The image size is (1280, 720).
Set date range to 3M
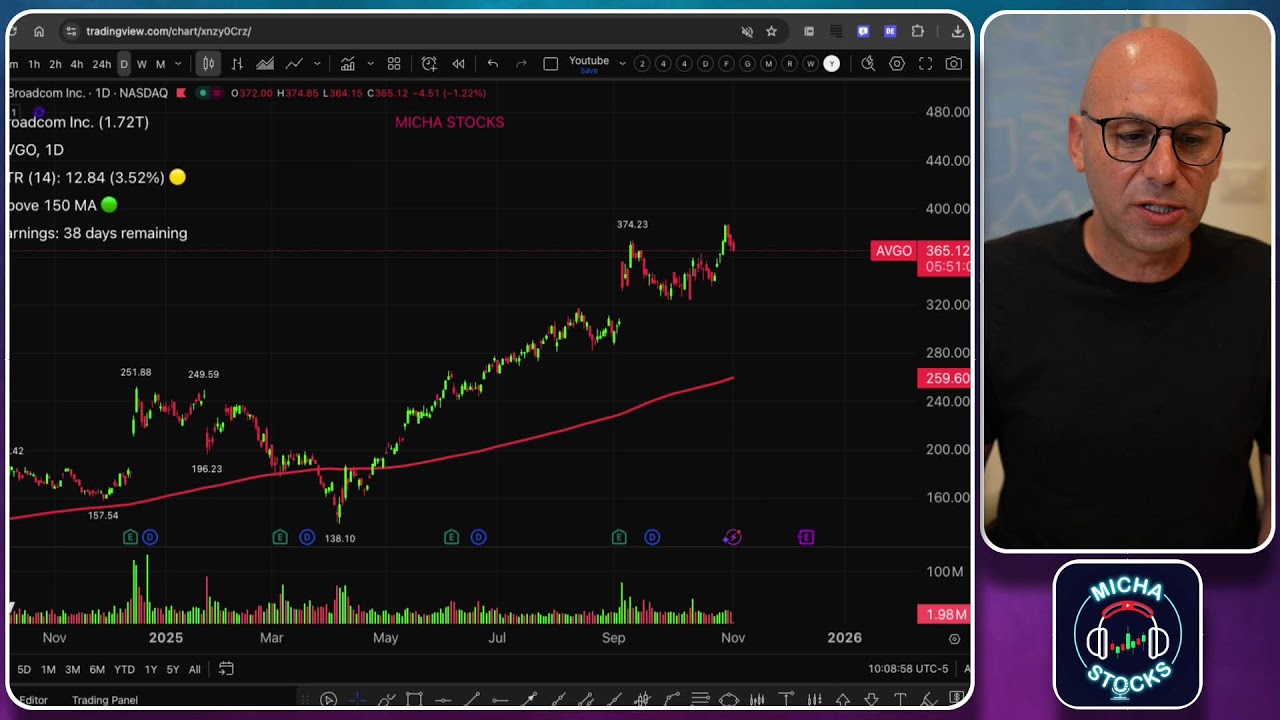pos(72,670)
